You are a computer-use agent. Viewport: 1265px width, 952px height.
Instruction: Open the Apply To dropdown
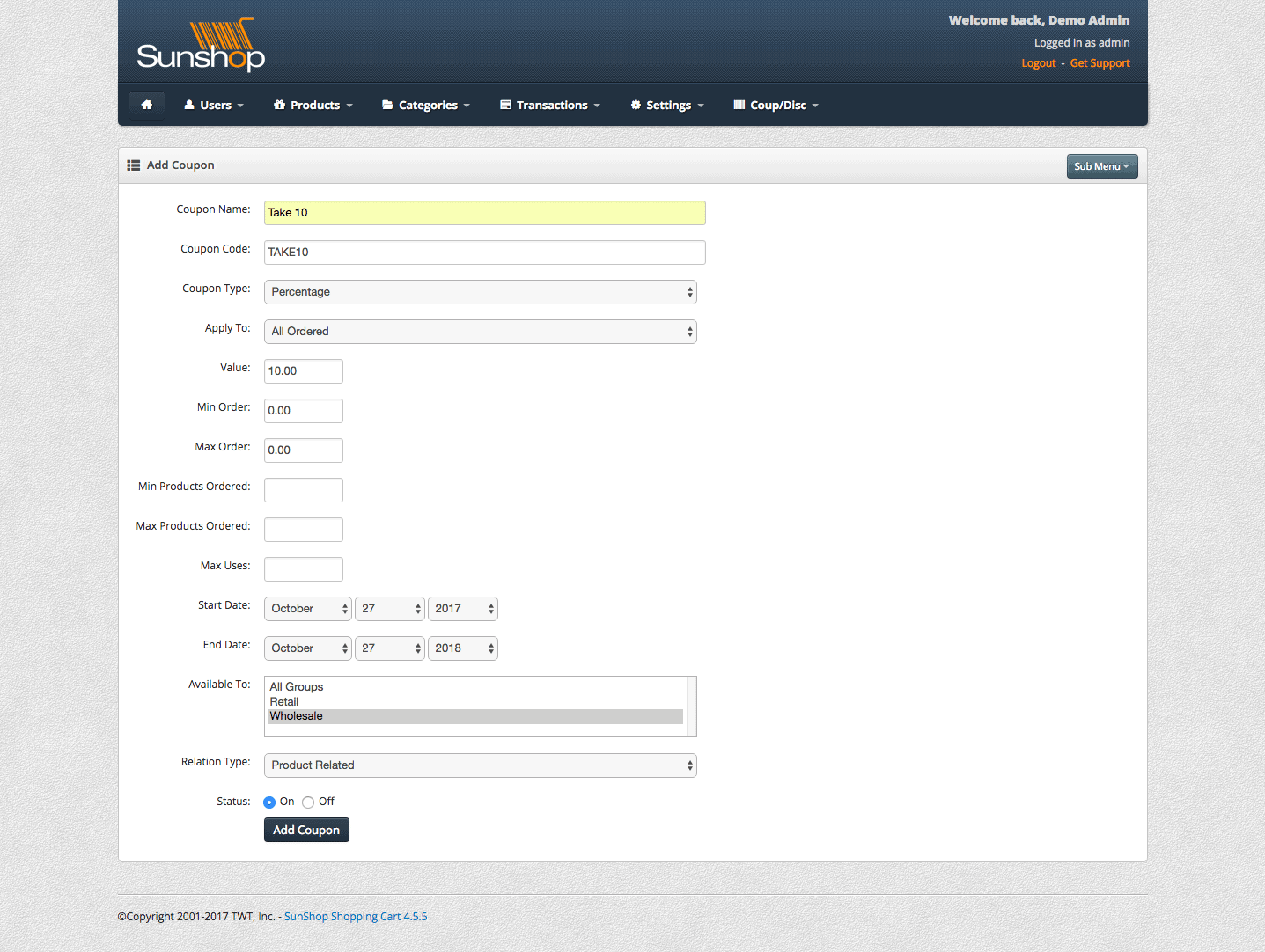pyautogui.click(x=481, y=332)
